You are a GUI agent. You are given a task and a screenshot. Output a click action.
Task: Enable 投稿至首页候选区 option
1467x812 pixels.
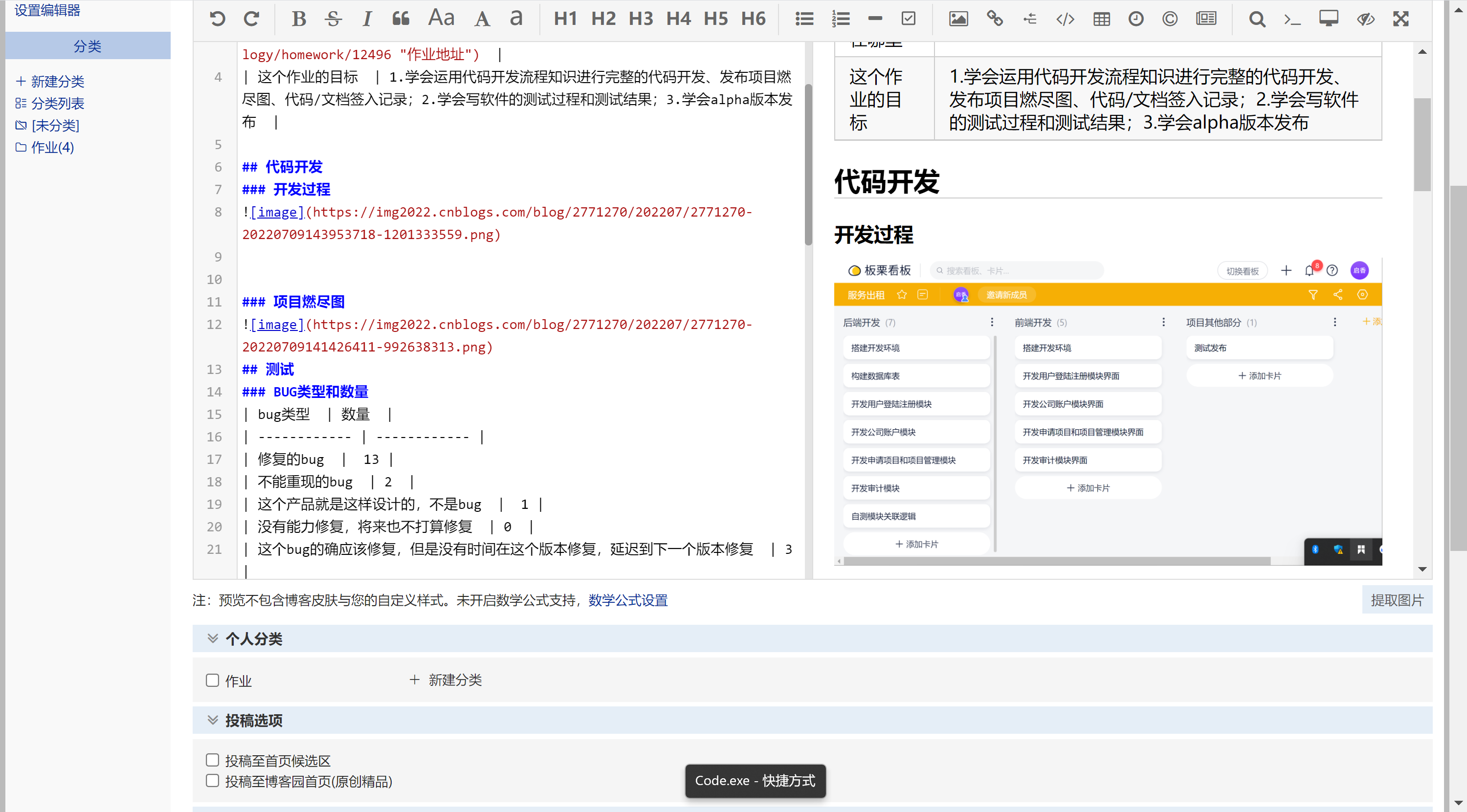(212, 760)
